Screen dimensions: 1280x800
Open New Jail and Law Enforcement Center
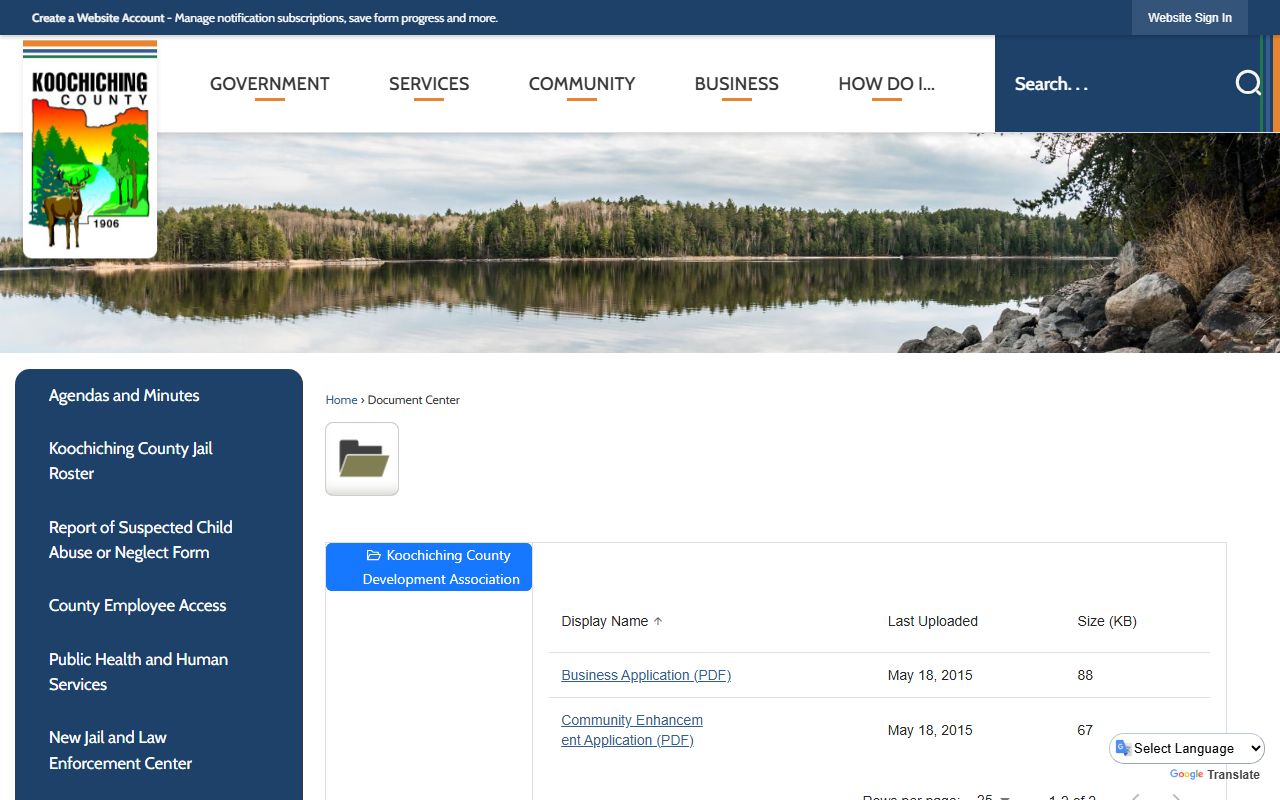[x=121, y=750]
